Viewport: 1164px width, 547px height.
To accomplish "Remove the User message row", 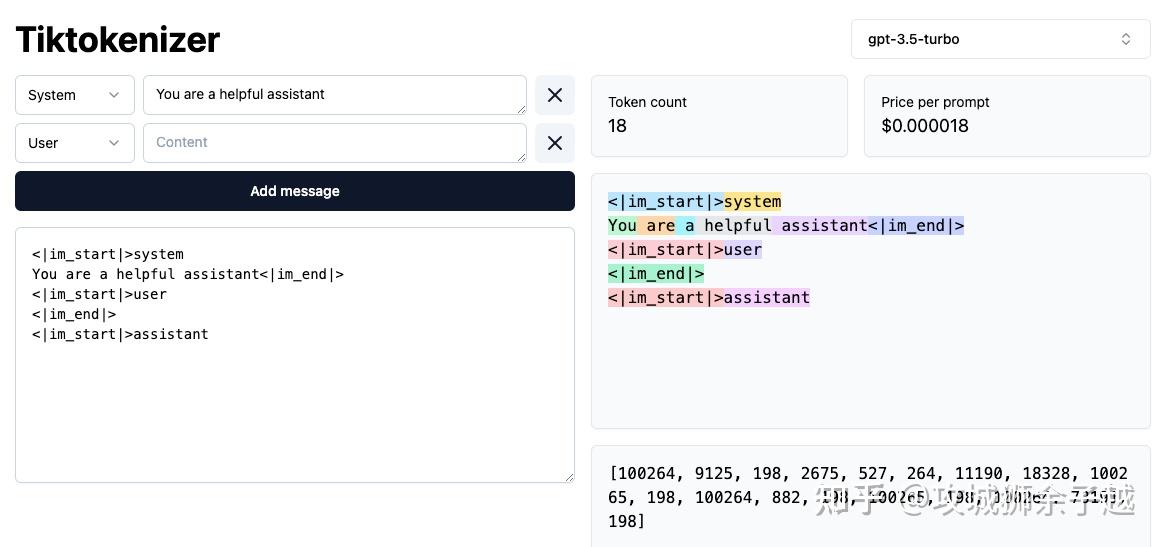I will (x=555, y=143).
